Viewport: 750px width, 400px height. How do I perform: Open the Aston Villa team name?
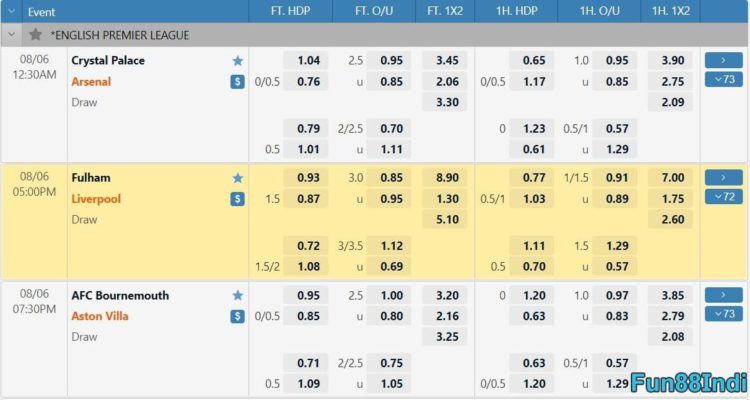[x=100, y=316]
